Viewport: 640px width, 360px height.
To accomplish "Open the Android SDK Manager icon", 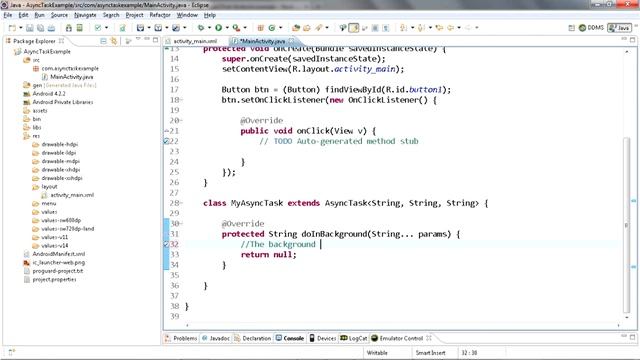I will (69, 28).
